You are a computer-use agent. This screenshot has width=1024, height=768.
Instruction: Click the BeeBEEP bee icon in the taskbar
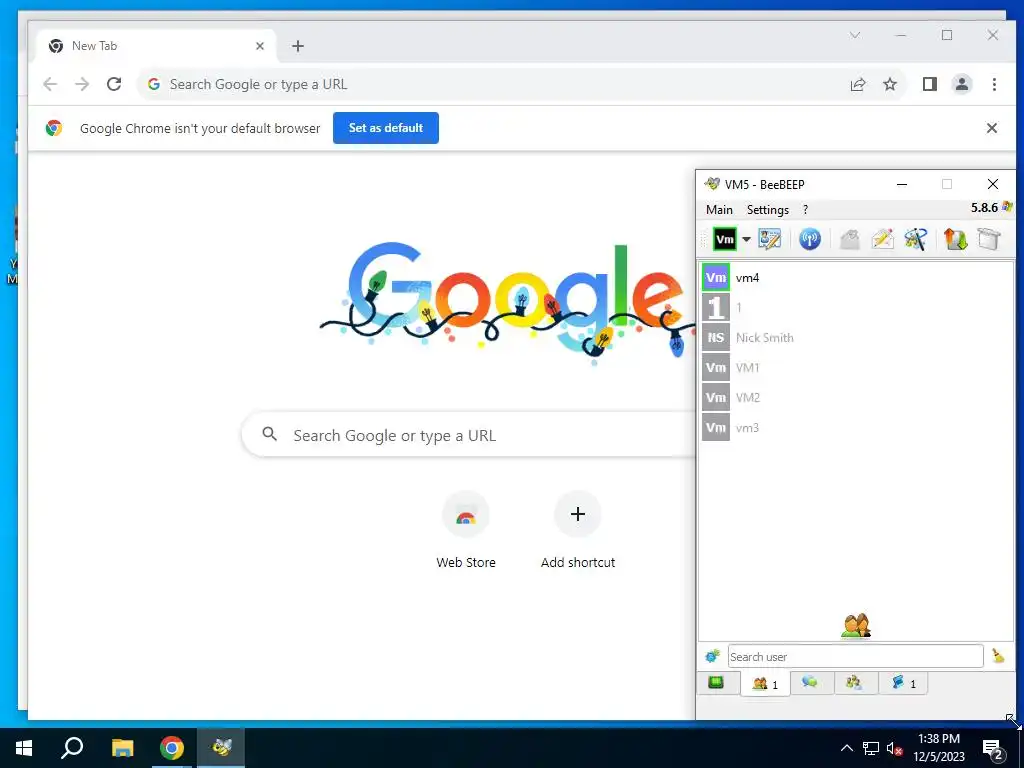click(222, 748)
